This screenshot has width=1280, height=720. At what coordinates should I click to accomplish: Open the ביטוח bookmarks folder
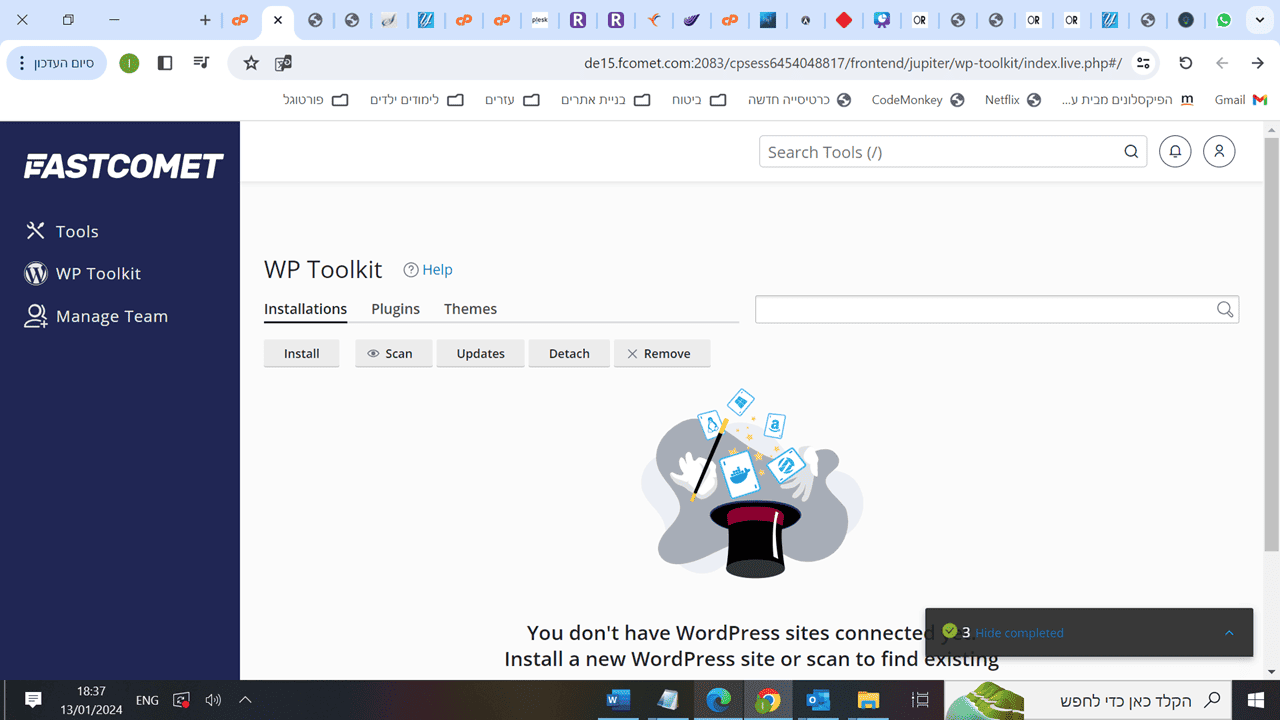[699, 100]
